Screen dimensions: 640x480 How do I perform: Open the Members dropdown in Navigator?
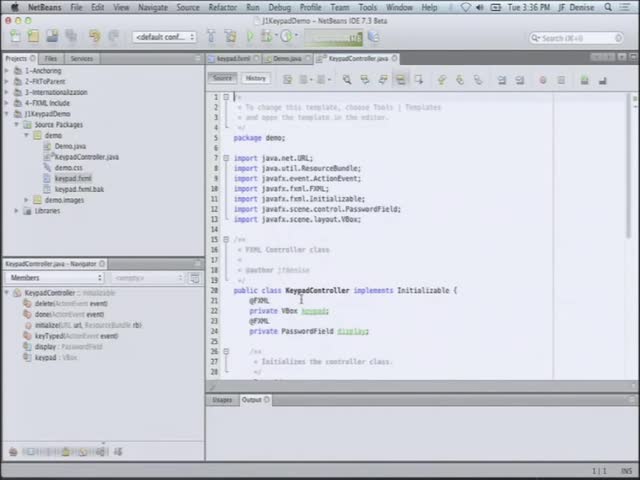pos(55,278)
